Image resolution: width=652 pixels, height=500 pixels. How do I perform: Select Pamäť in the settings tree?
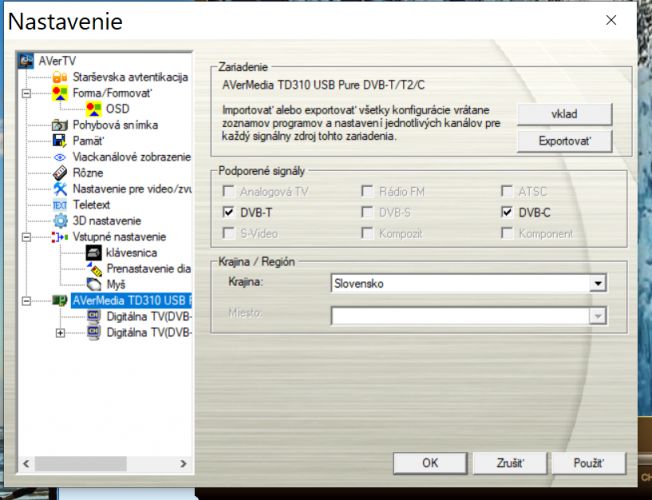[x=88, y=141]
